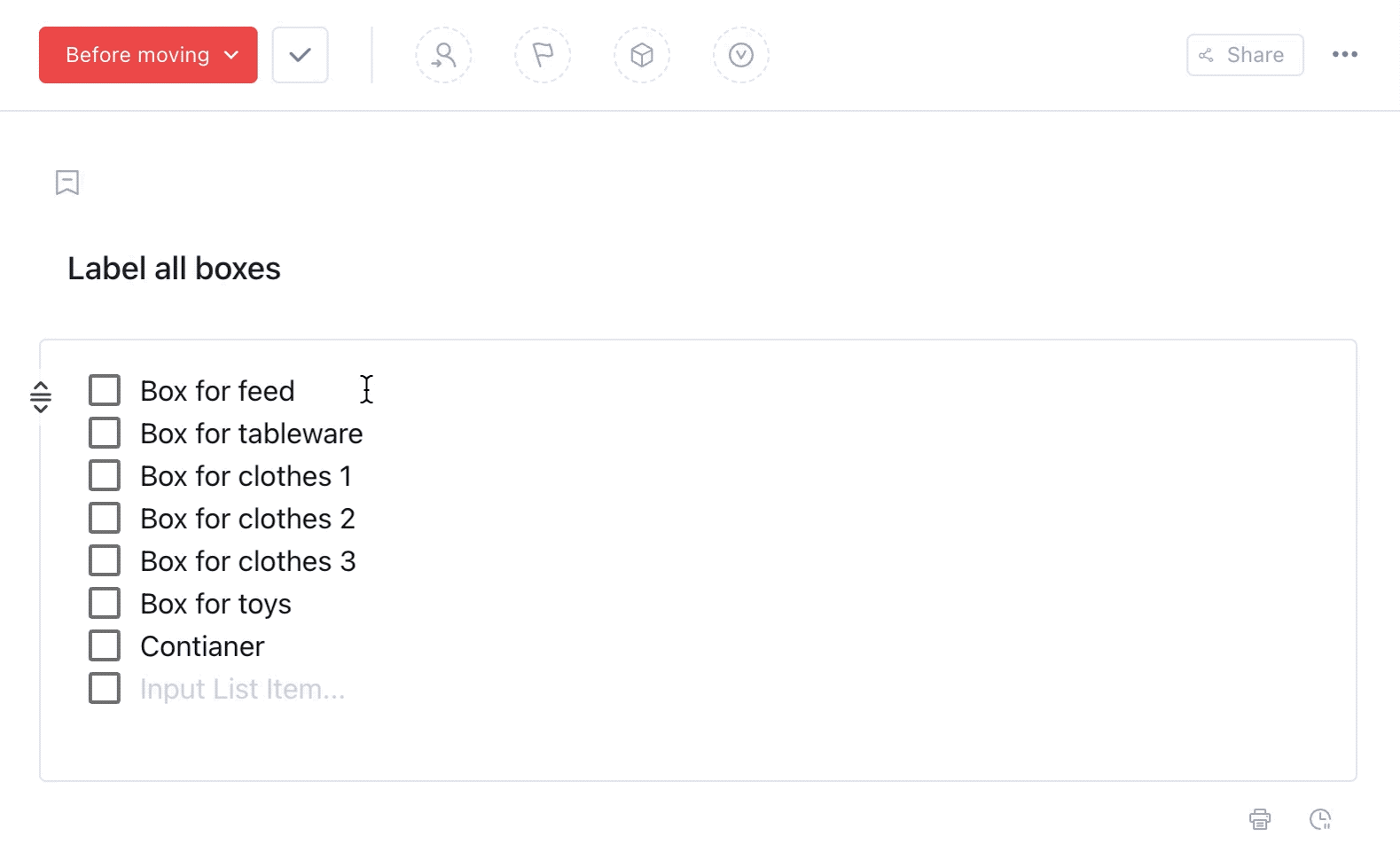The height and width of the screenshot is (860, 1400).
Task: Click the drag handle beside the checklist
Action: 41,396
